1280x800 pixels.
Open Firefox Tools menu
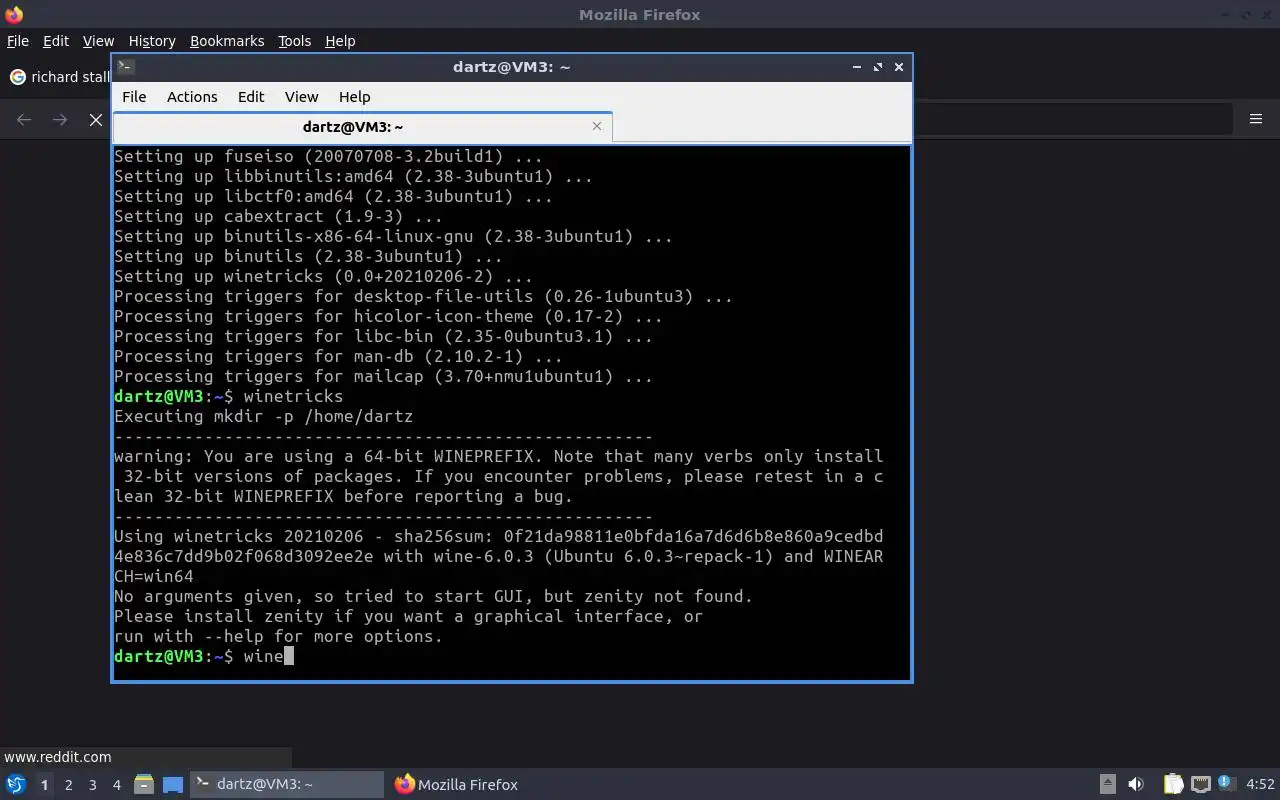[295, 41]
